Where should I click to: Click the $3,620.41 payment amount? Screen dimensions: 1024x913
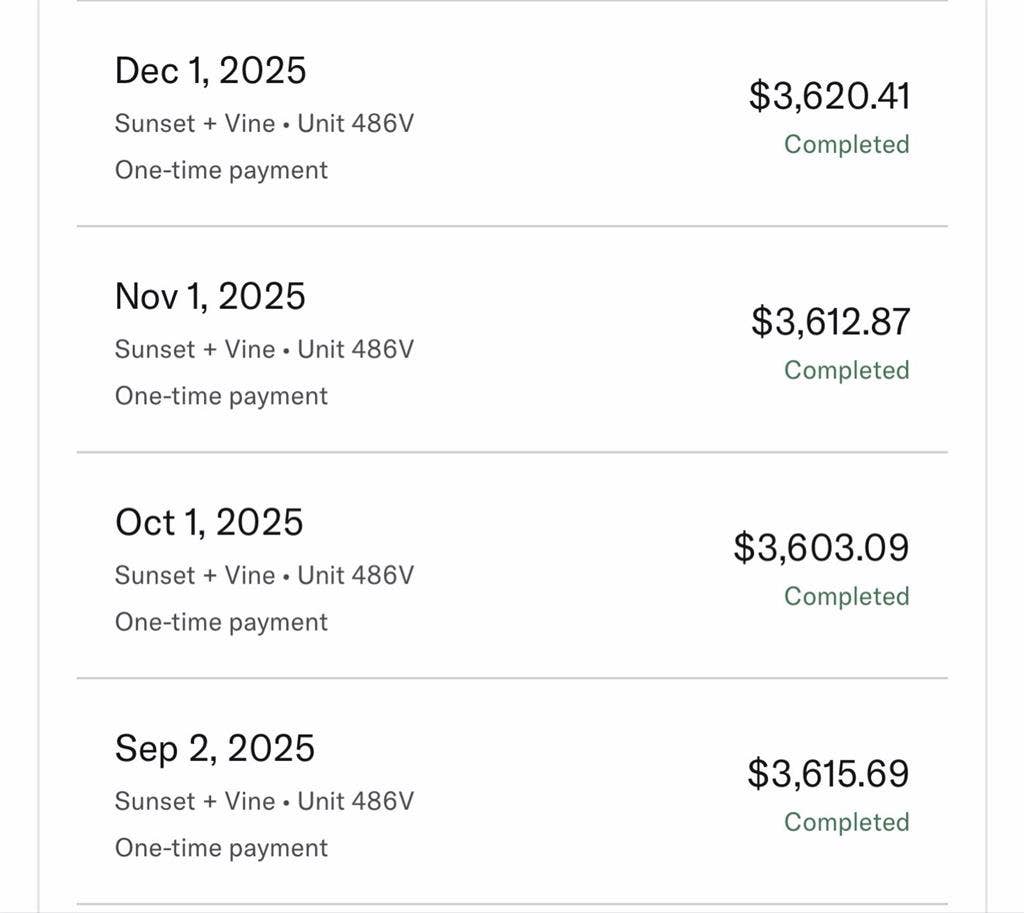click(x=829, y=96)
